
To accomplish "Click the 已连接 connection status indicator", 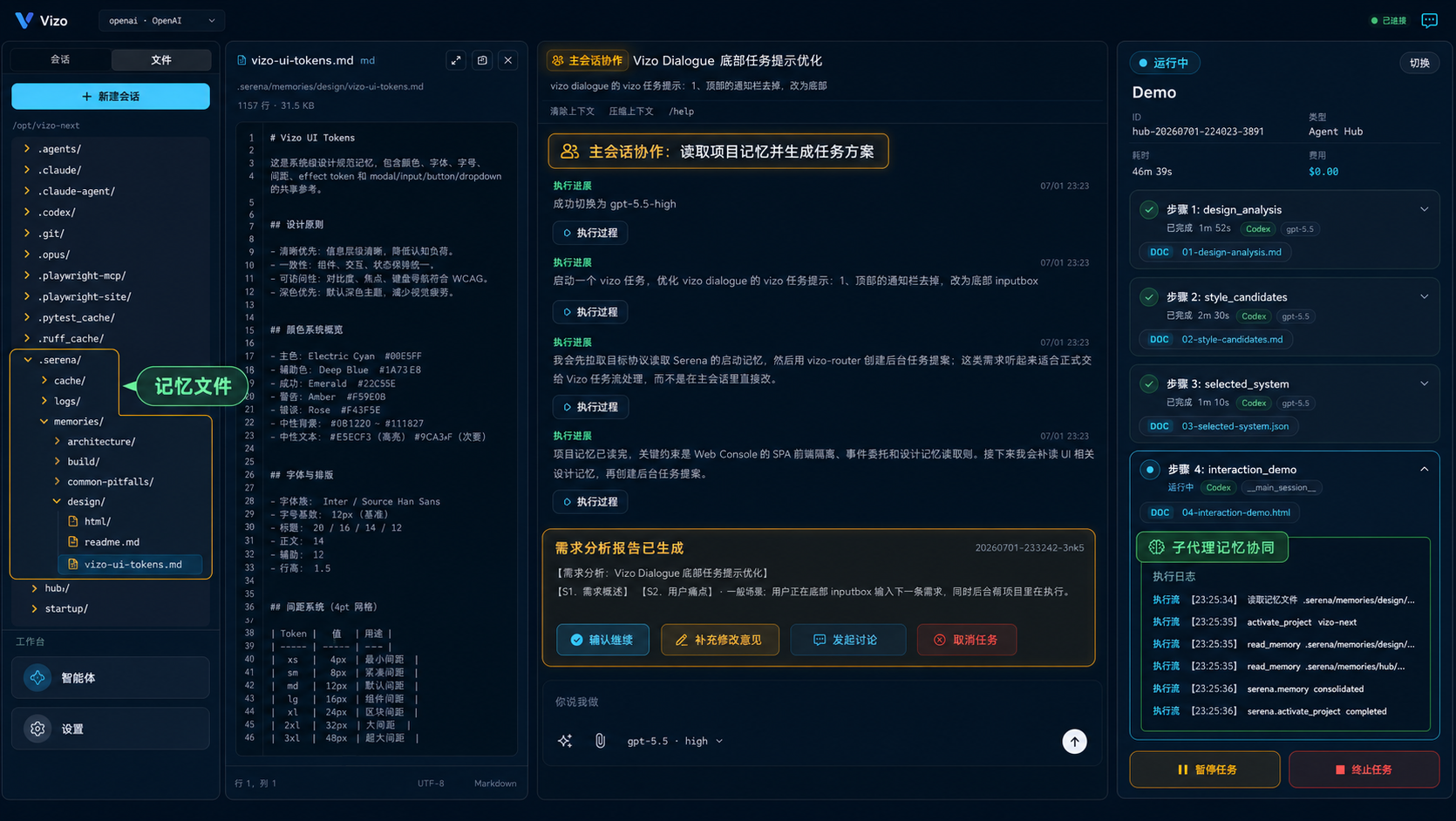I will point(1388,20).
